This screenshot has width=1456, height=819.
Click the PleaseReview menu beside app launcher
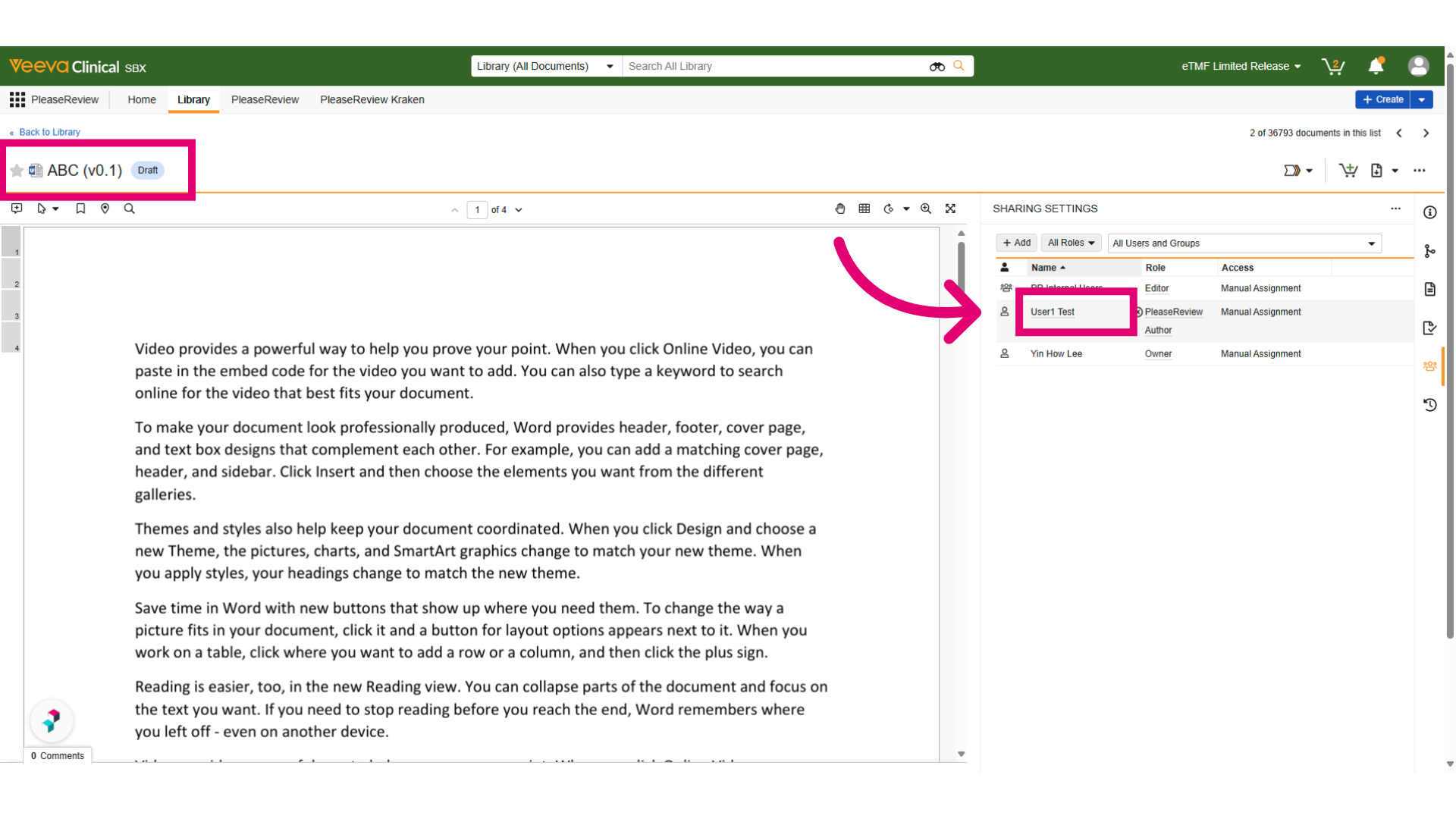[65, 99]
